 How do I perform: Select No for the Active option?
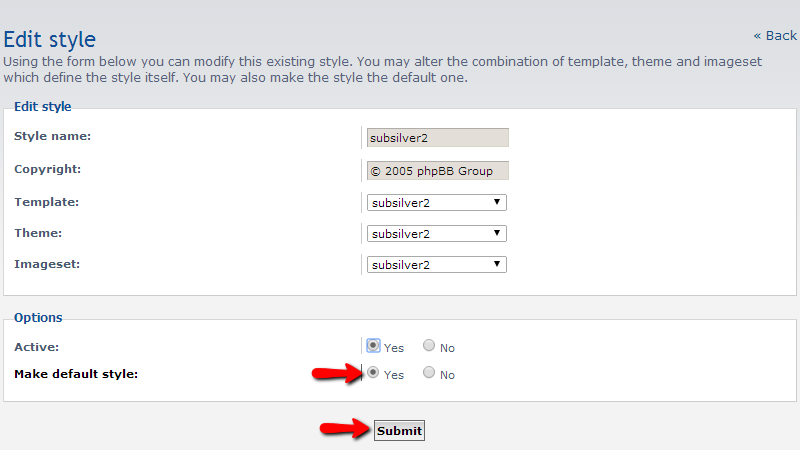click(x=429, y=346)
